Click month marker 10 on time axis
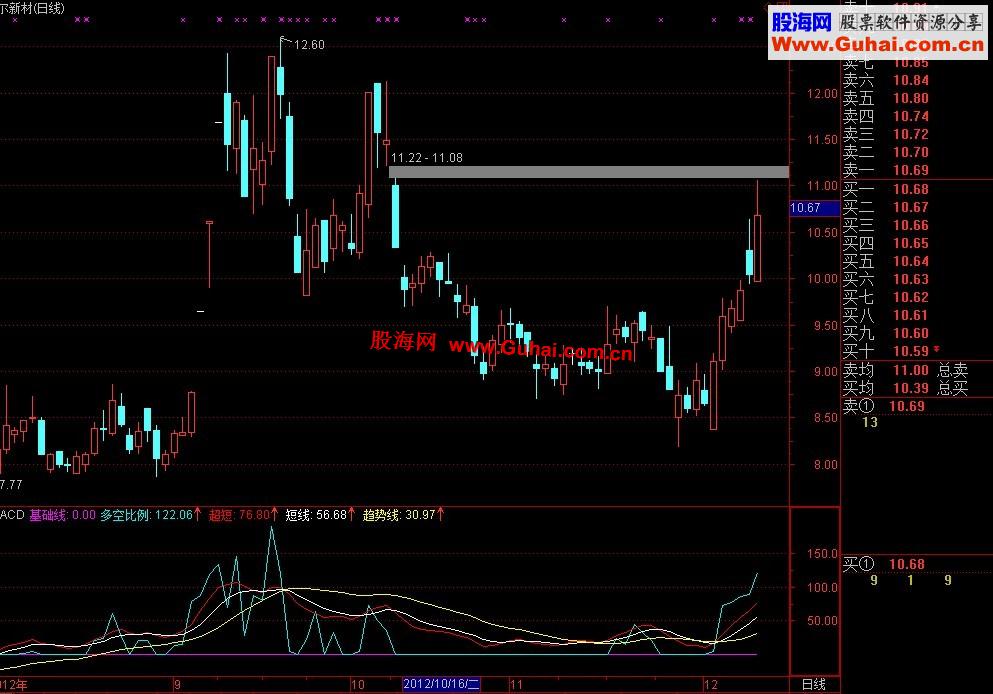 click(358, 685)
